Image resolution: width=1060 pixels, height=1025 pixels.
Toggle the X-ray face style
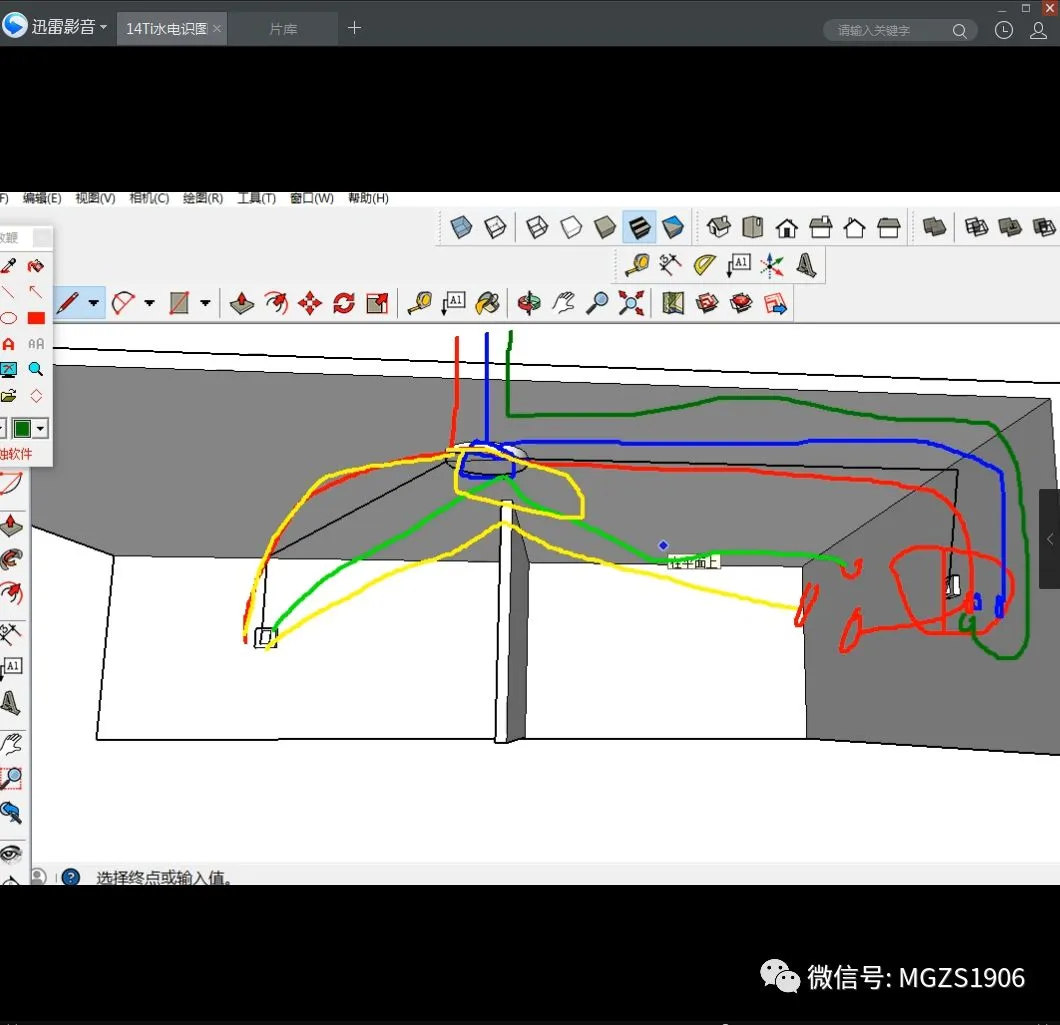(x=461, y=227)
